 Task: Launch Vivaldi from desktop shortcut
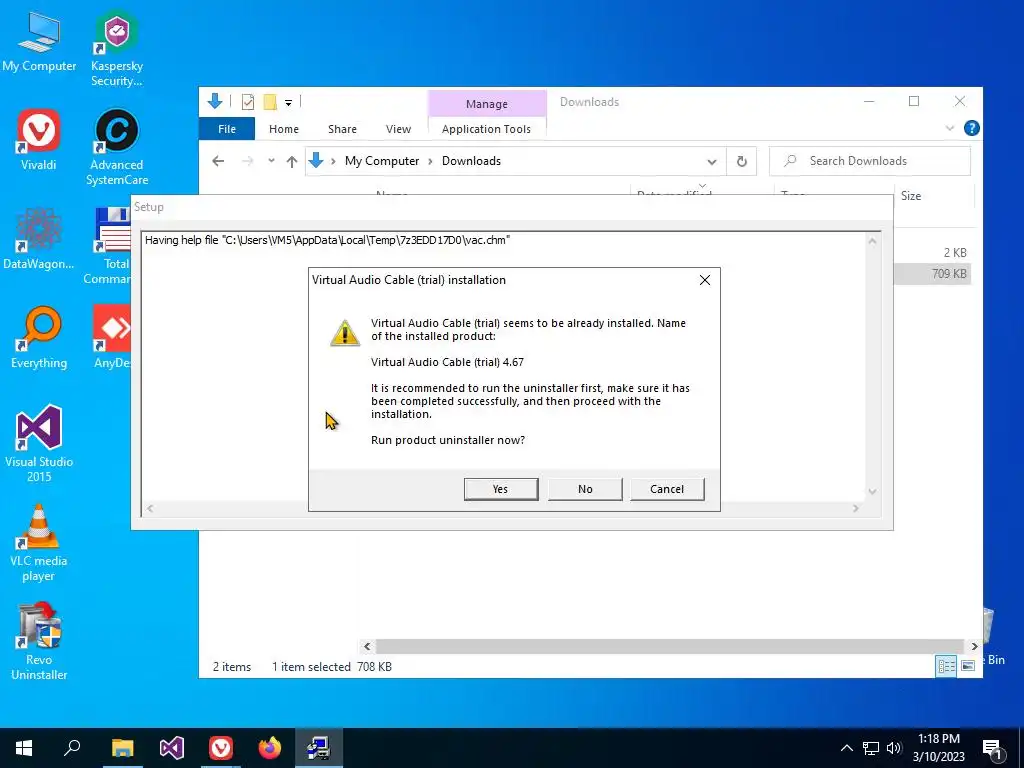(39, 140)
